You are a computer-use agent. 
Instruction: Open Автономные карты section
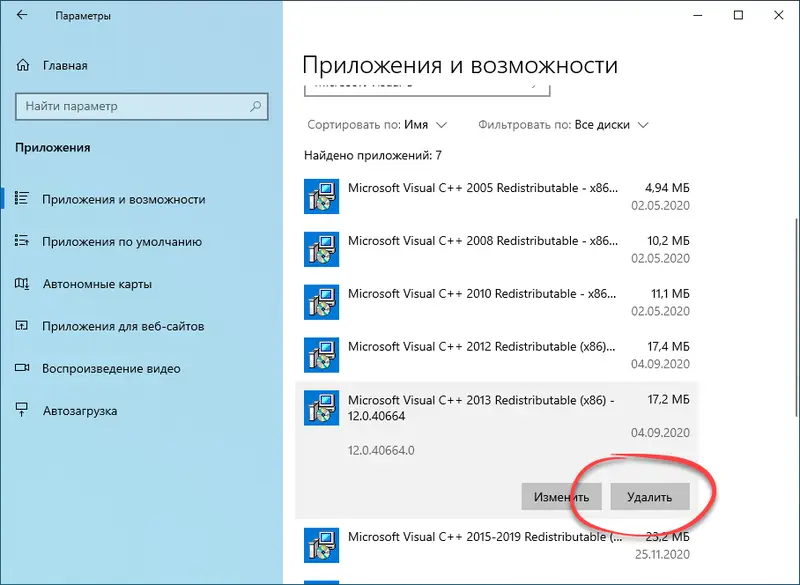coord(141,284)
